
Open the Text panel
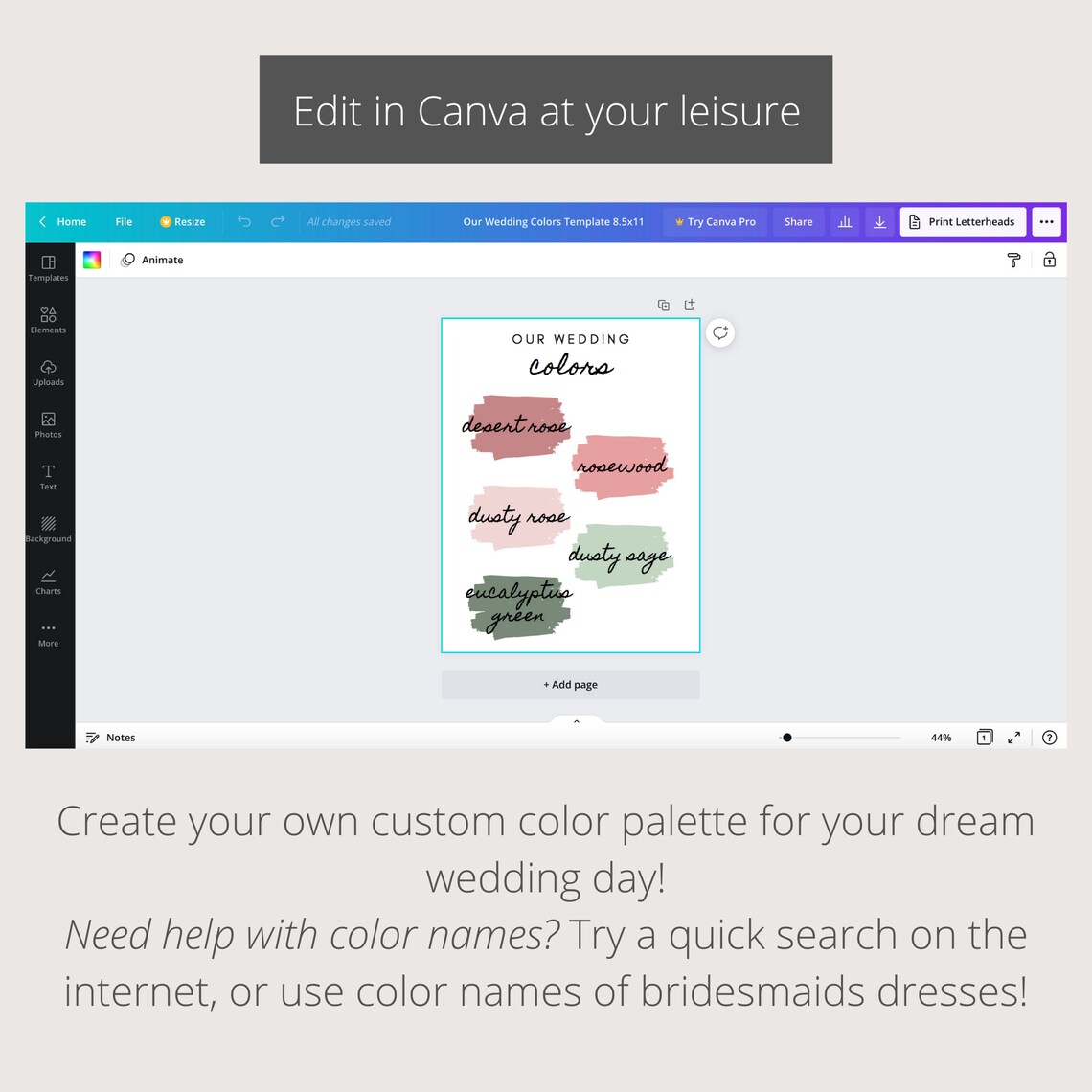tap(48, 477)
